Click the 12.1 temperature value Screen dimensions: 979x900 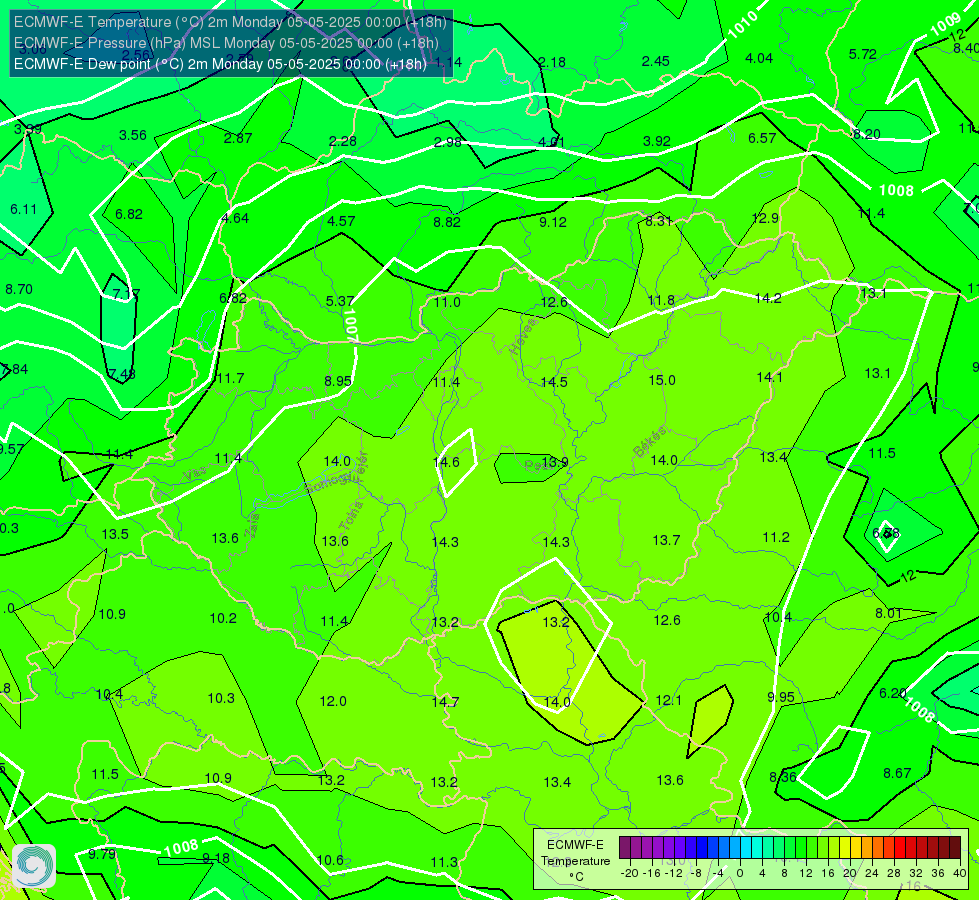pos(669,700)
